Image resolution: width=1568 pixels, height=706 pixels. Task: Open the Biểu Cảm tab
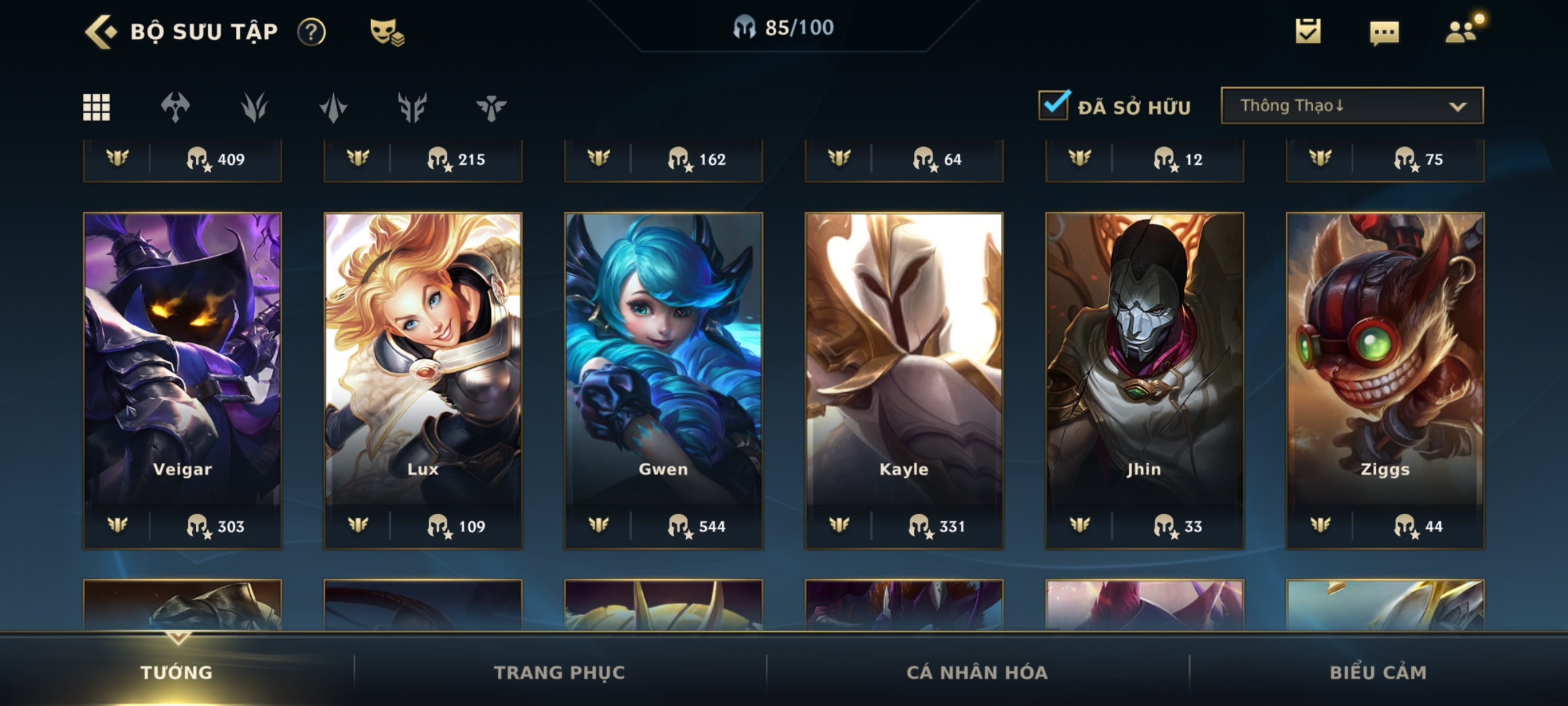[x=1378, y=672]
